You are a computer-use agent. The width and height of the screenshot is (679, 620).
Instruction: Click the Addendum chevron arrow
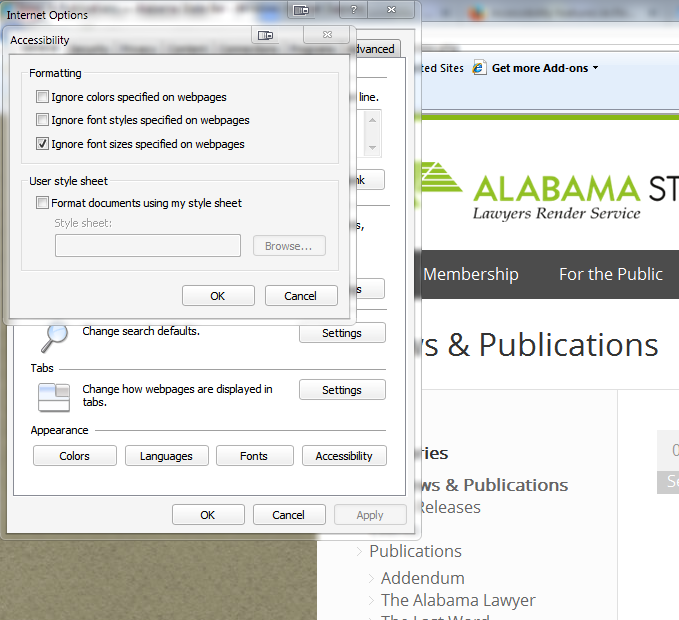(x=371, y=578)
